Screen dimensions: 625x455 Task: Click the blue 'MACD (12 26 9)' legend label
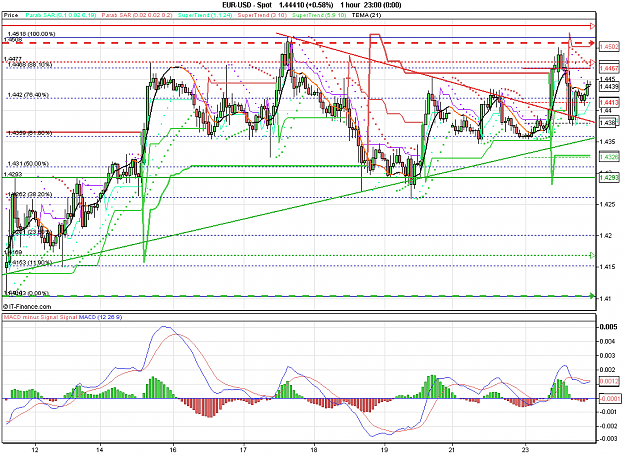(x=100, y=317)
